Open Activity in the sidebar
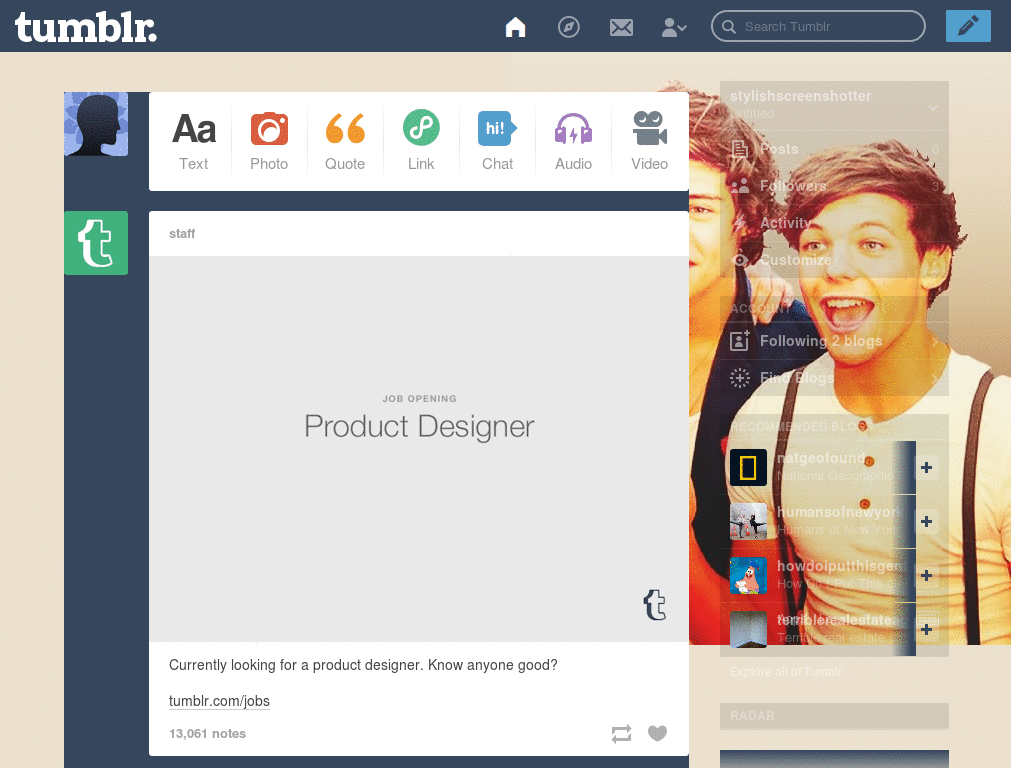Screen dimensions: 1024x768 (834, 223)
